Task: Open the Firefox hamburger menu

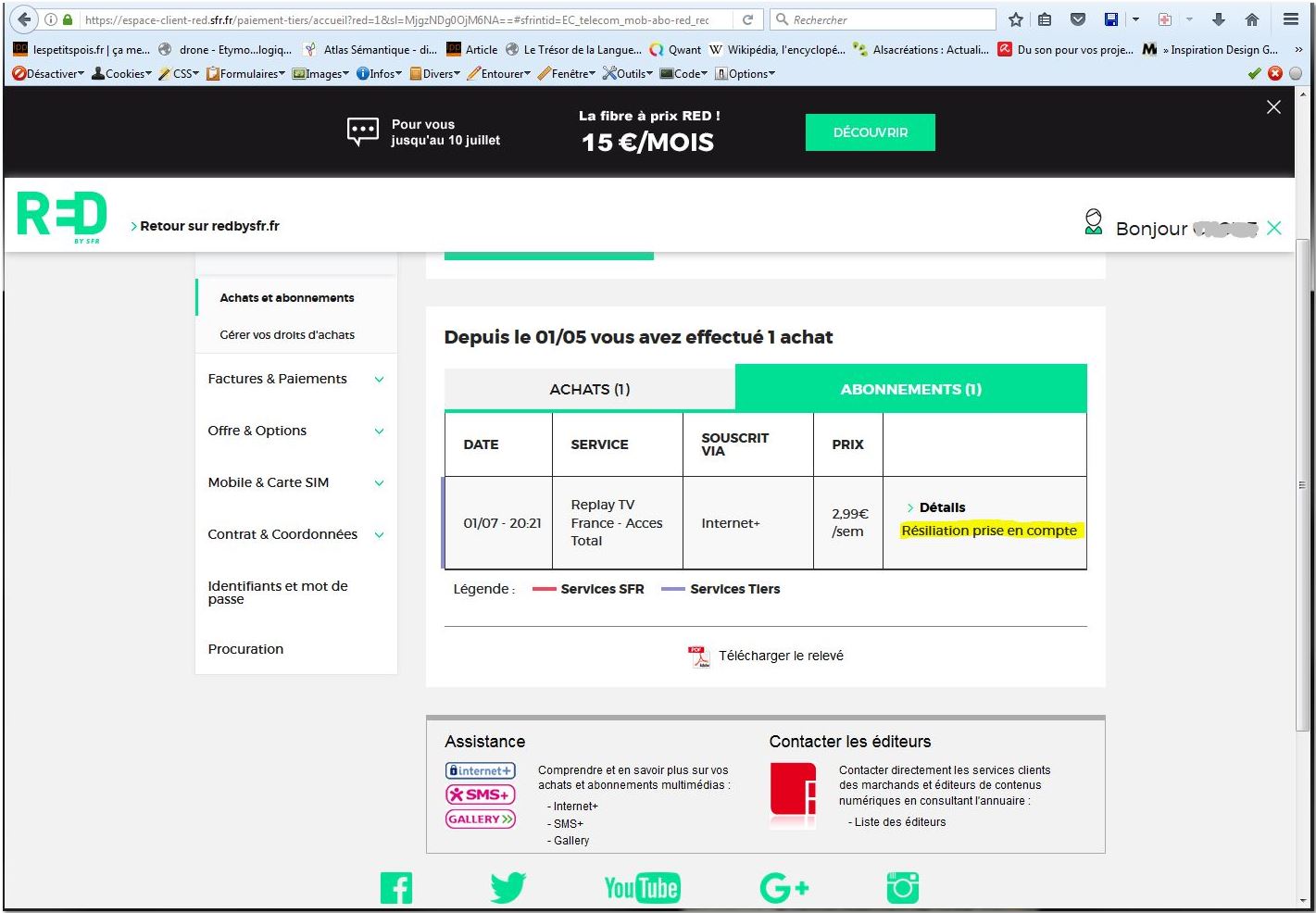Action: (x=1291, y=19)
